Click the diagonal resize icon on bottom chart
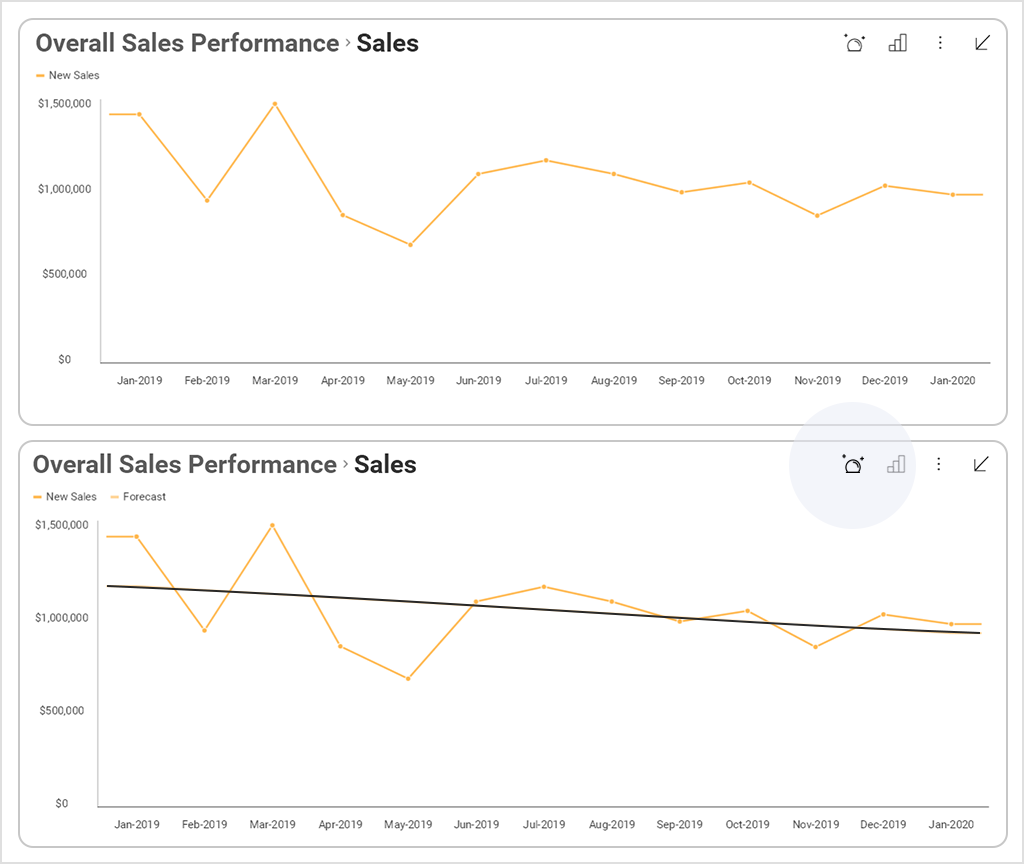 click(981, 464)
